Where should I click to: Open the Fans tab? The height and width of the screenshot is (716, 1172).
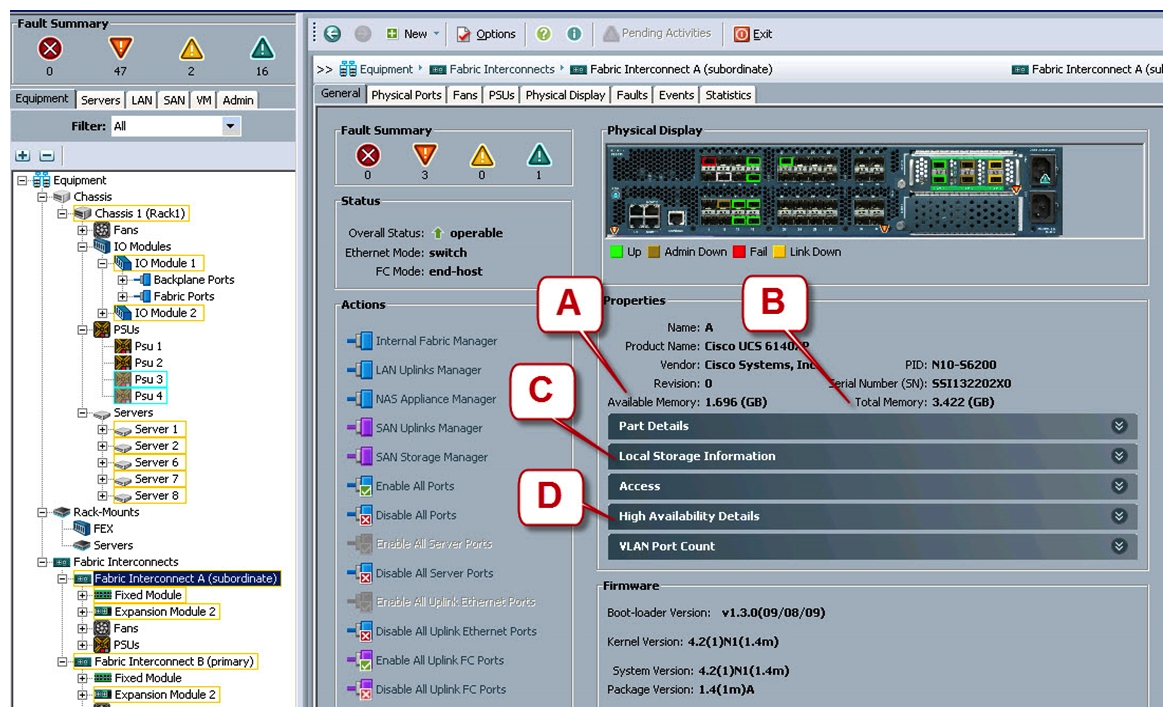[x=465, y=95]
